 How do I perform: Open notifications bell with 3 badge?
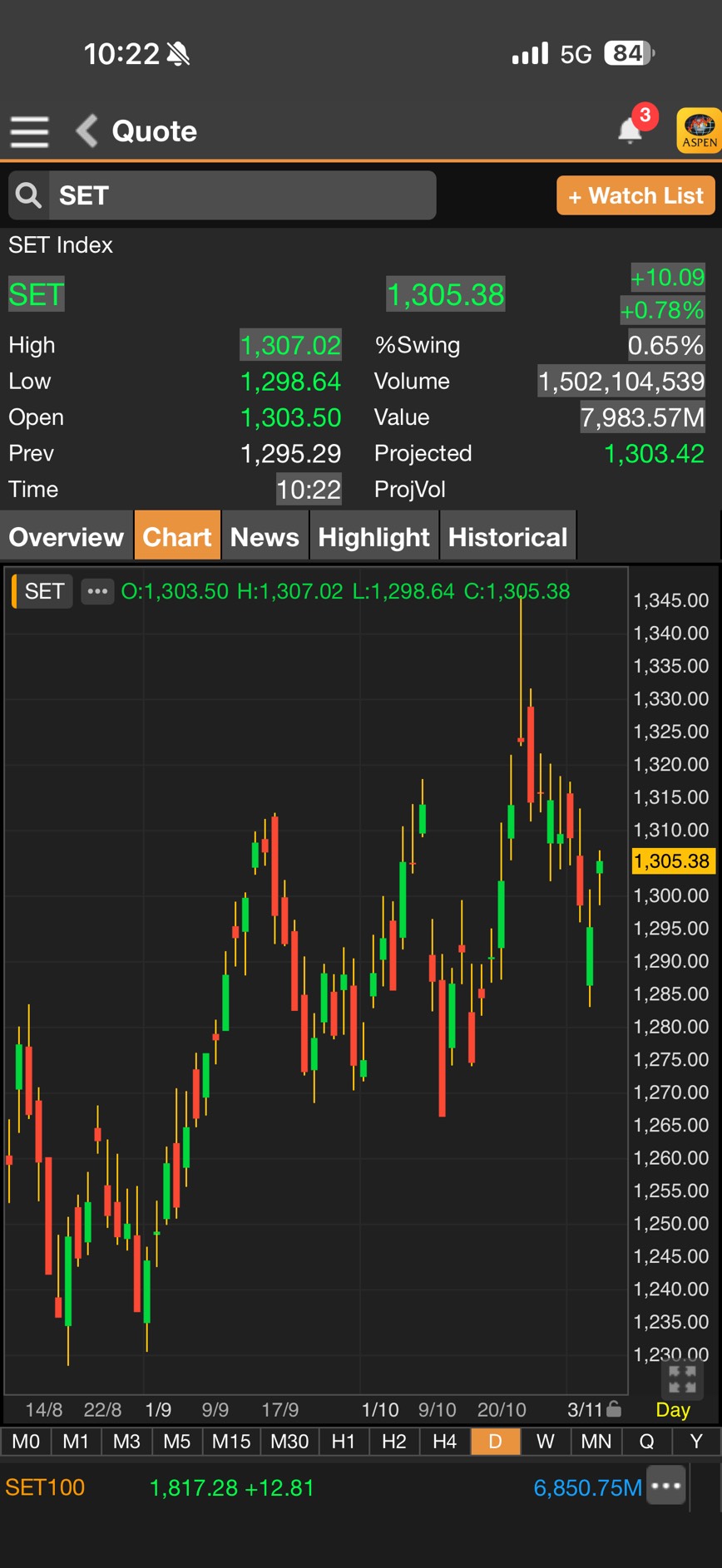coord(631,130)
